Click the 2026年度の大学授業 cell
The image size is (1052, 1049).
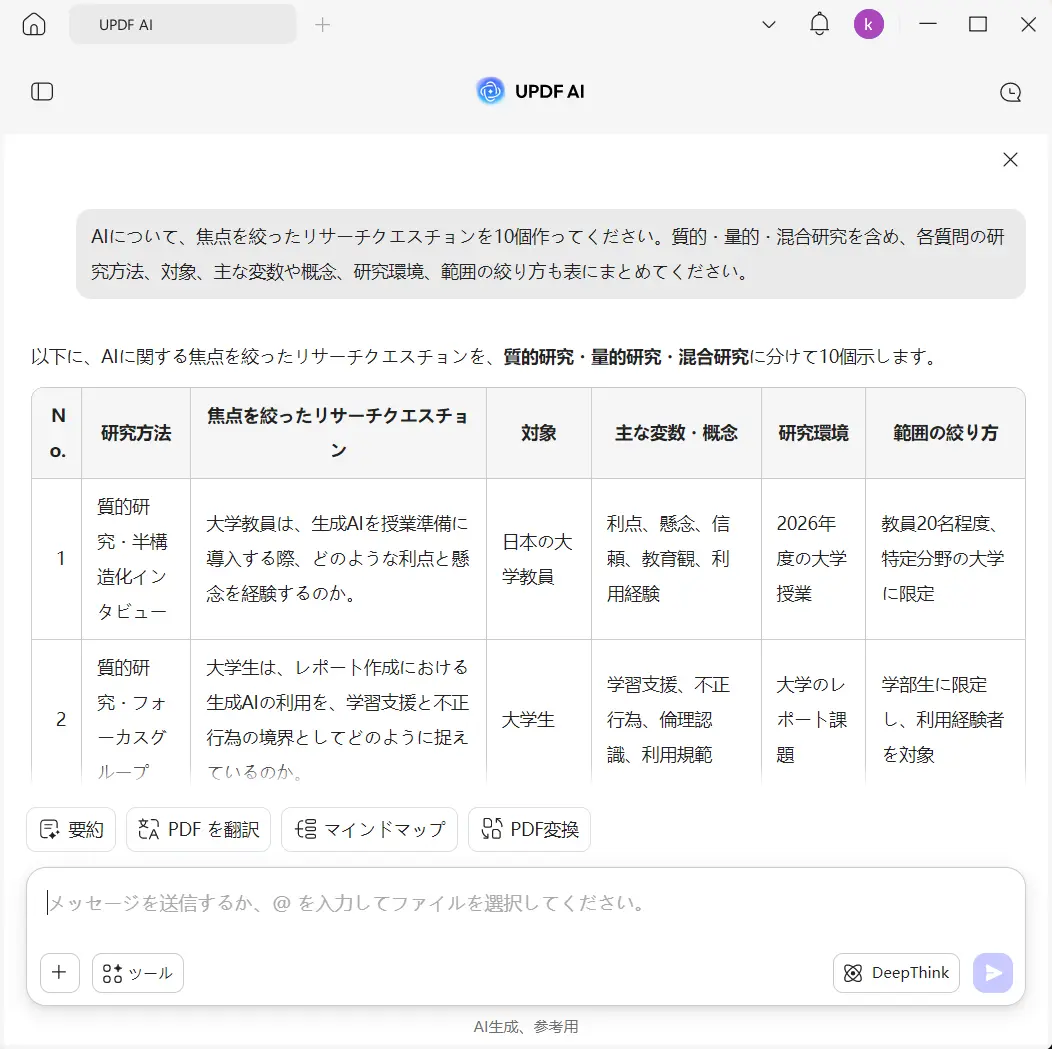pyautogui.click(x=813, y=559)
